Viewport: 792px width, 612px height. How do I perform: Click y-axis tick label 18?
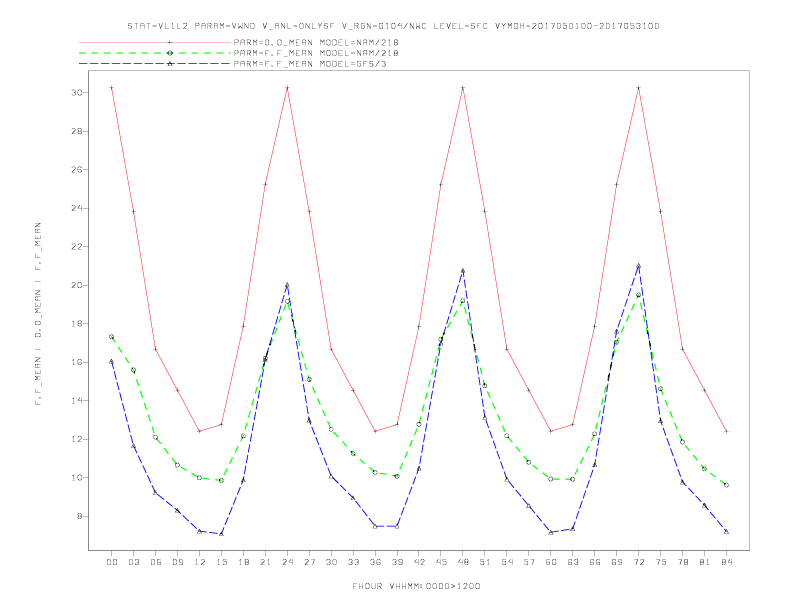pyautogui.click(x=77, y=324)
